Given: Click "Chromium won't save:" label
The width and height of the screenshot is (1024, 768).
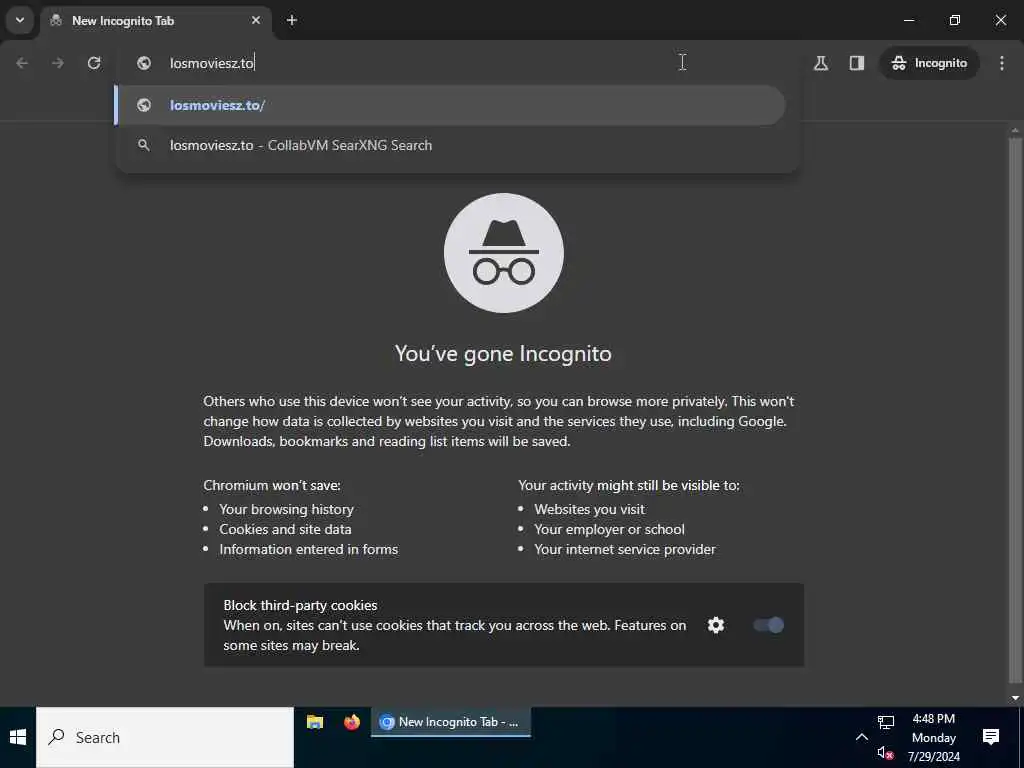Looking at the screenshot, I should tap(272, 485).
